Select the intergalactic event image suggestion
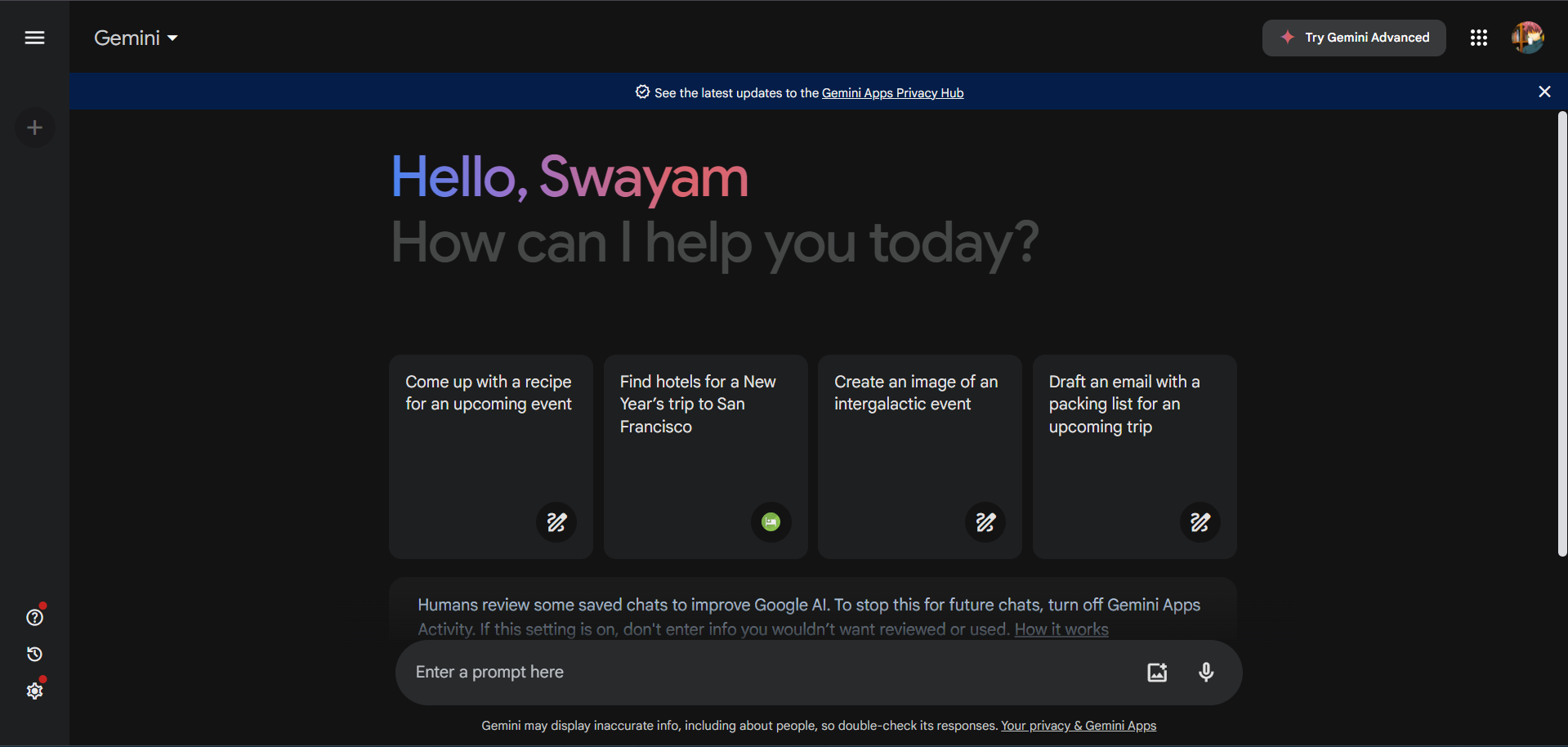The height and width of the screenshot is (747, 1568). [920, 457]
